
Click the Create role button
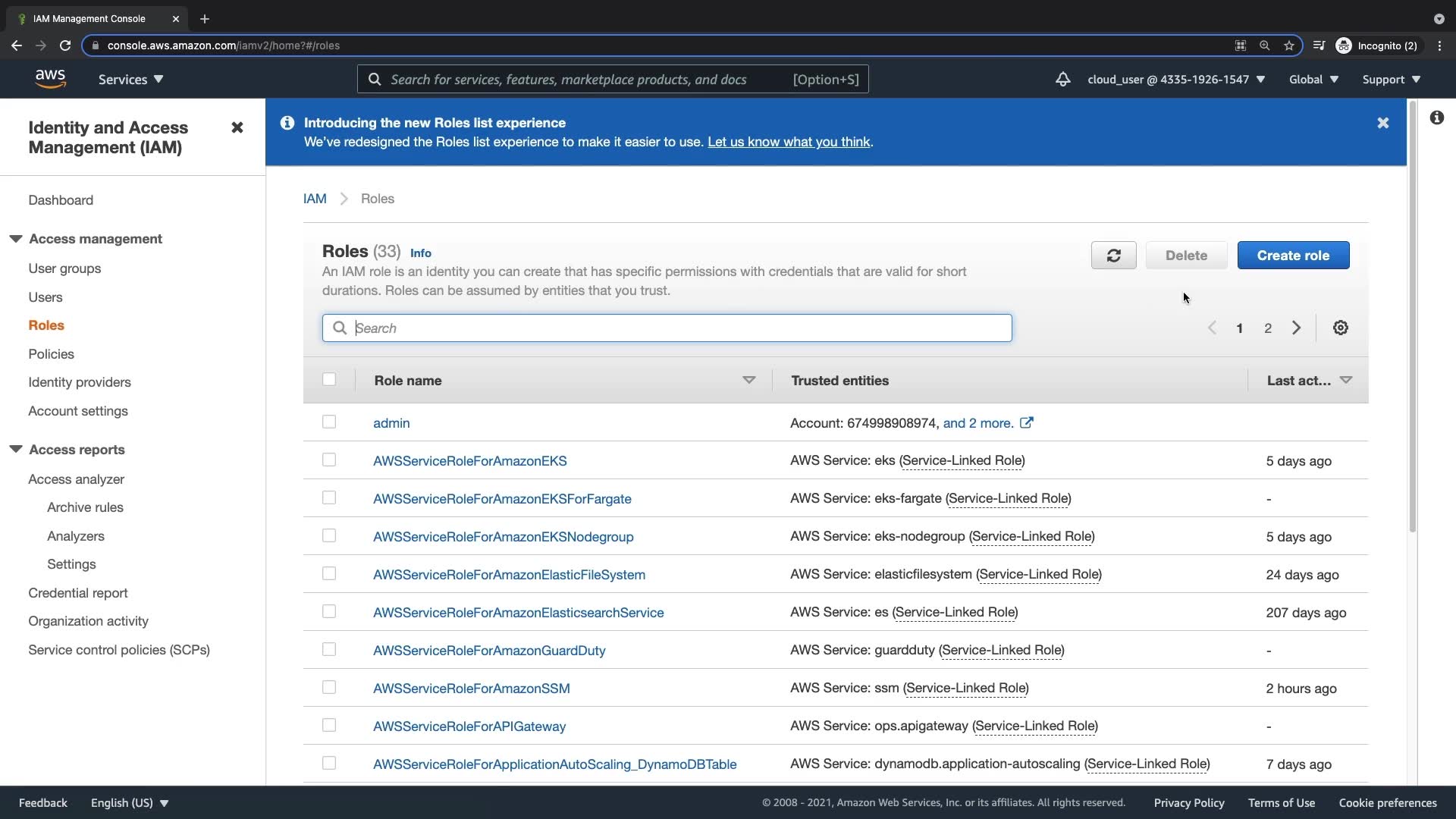pos(1292,256)
